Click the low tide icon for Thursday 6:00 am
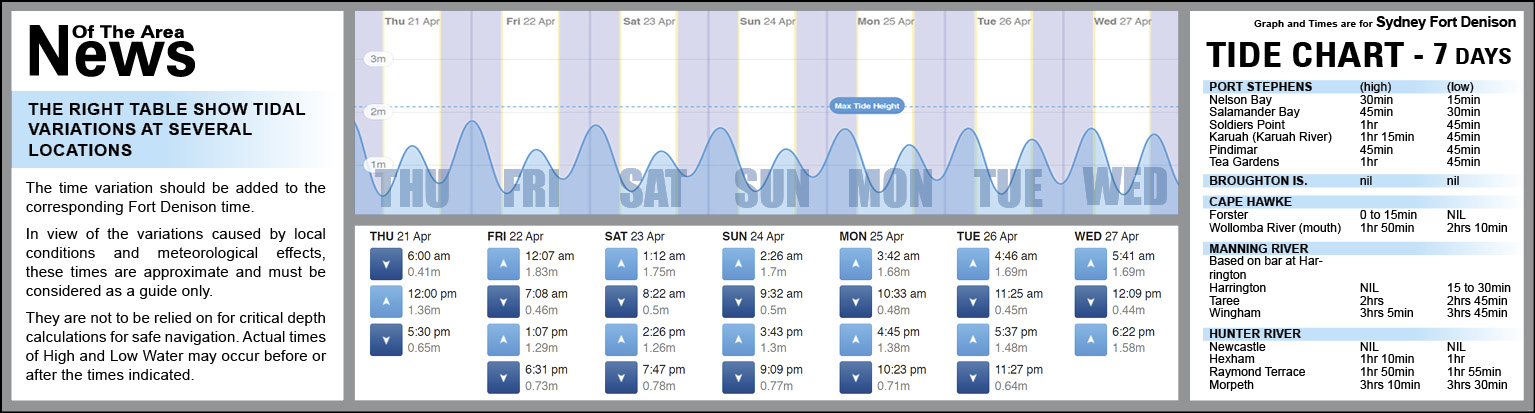Viewport: 1535px width, 413px height. click(385, 264)
